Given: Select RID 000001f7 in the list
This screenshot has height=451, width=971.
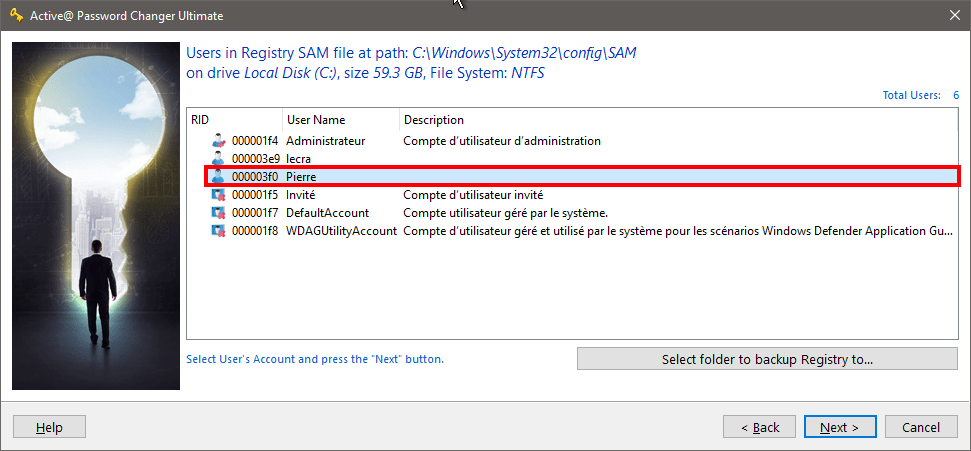Looking at the screenshot, I should 255,213.
